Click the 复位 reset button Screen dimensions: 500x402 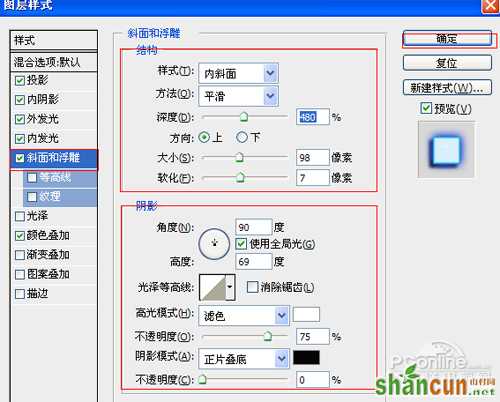coord(447,63)
